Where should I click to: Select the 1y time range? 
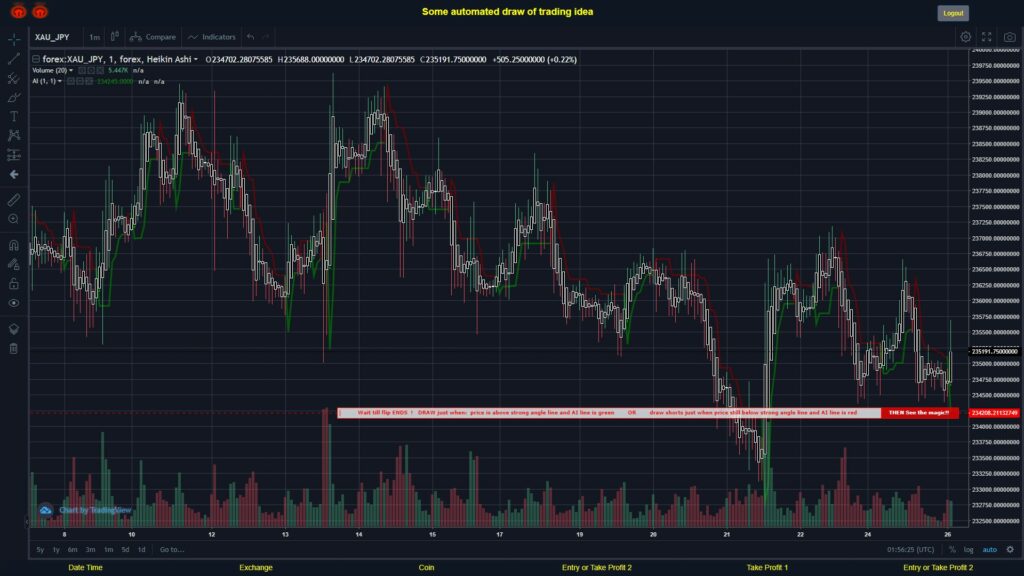tap(56, 549)
